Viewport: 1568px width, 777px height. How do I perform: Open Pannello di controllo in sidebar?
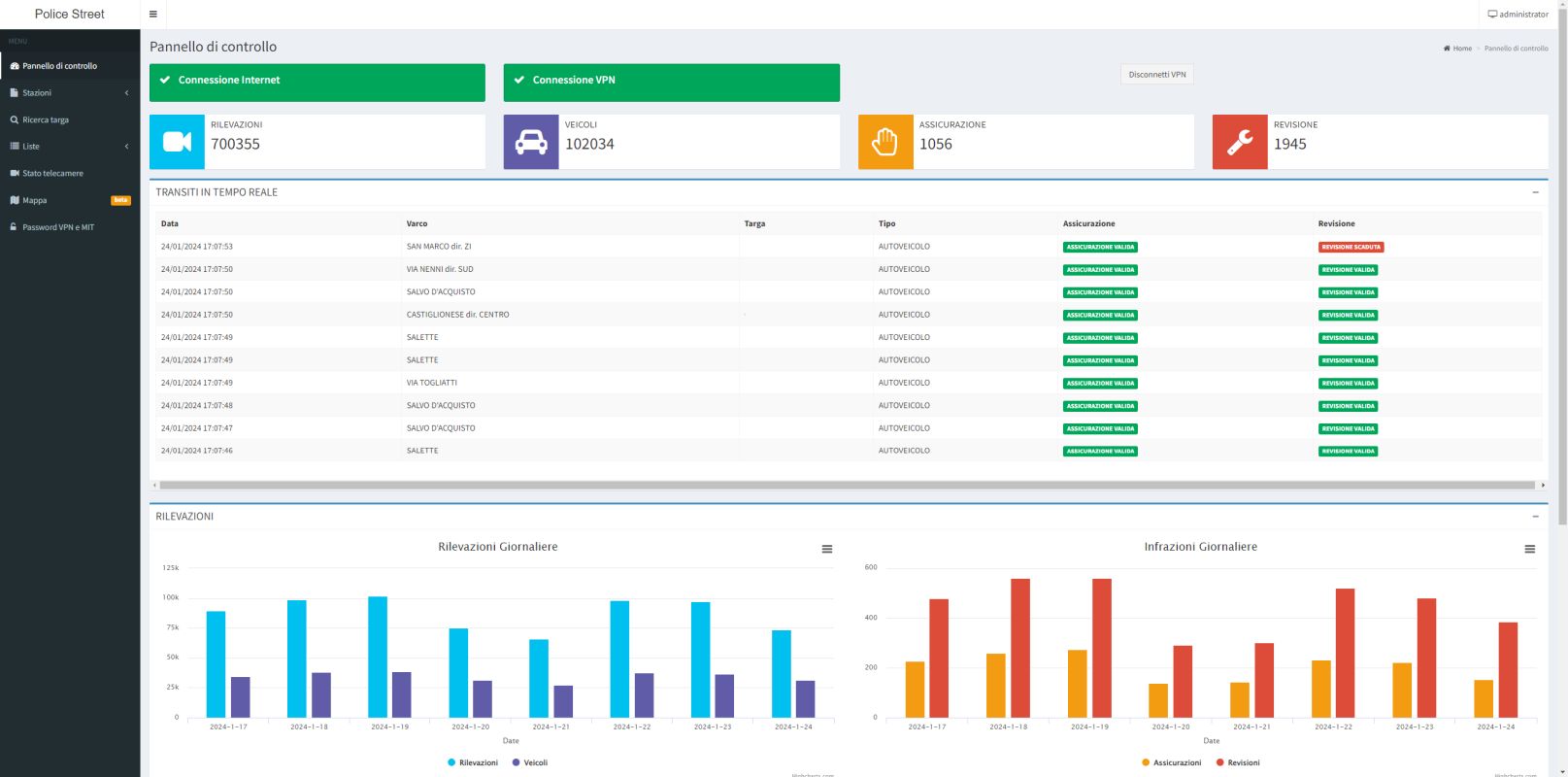(x=70, y=66)
